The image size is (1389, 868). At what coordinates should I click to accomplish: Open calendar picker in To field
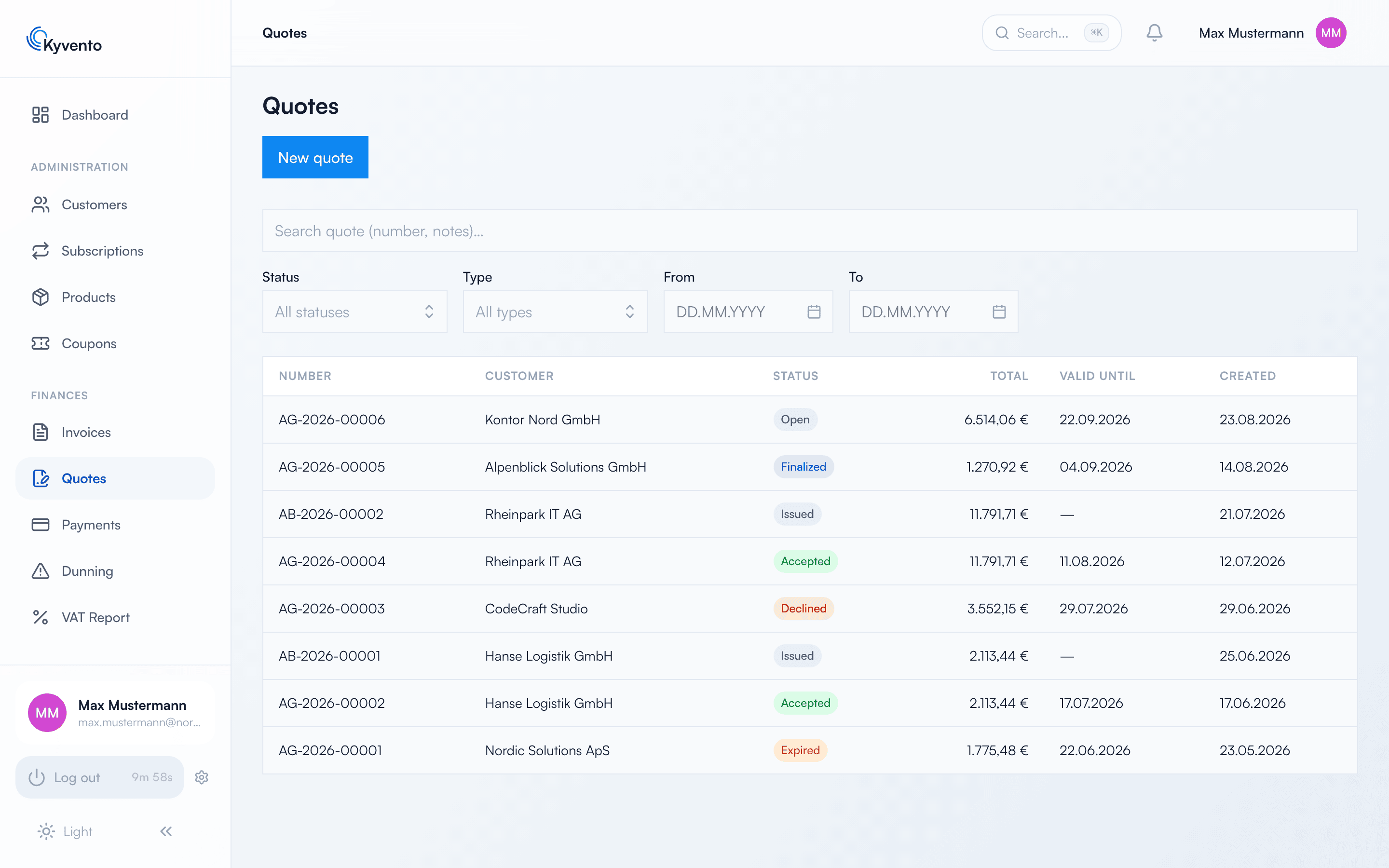coord(999,312)
